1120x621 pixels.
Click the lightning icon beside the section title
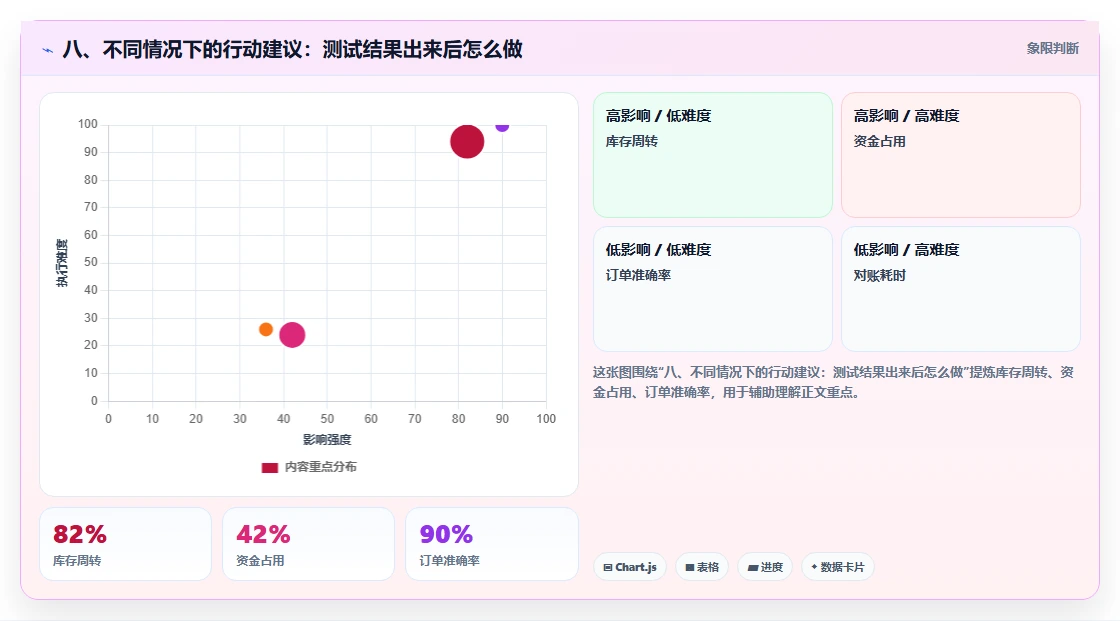[48, 50]
